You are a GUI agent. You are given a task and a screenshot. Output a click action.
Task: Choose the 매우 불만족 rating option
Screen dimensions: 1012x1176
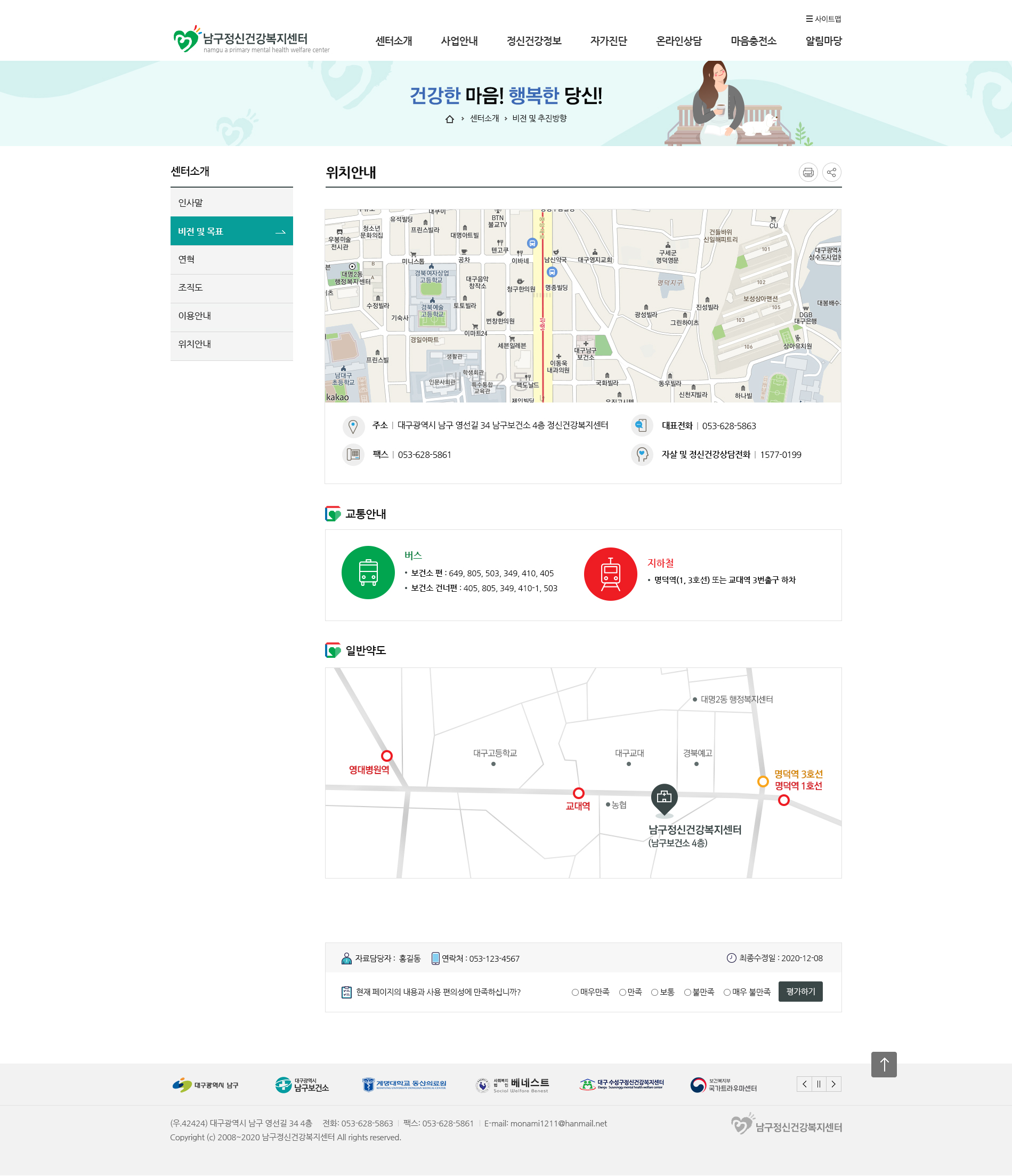pos(727,992)
